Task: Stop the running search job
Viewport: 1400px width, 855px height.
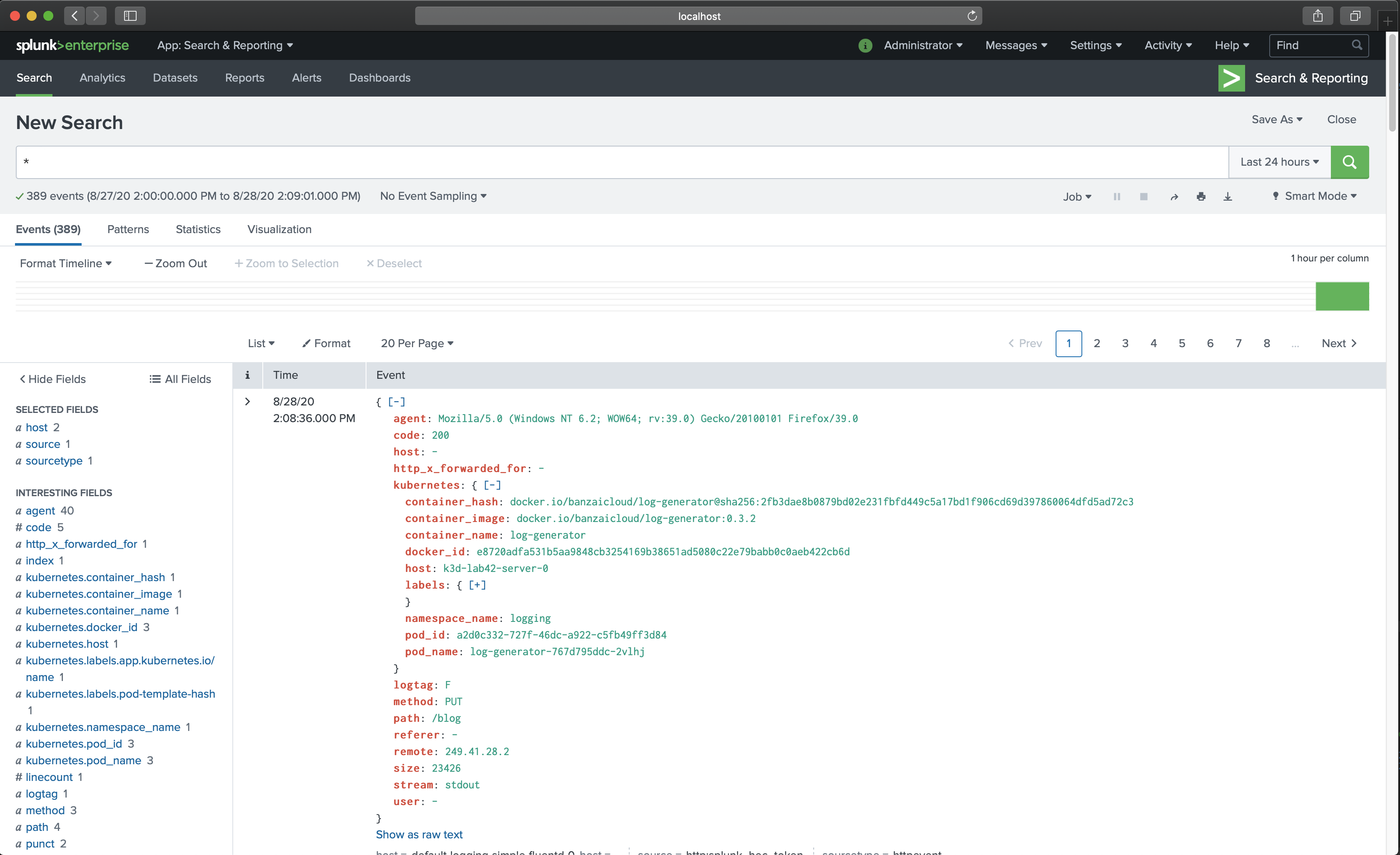Action: click(x=1143, y=196)
